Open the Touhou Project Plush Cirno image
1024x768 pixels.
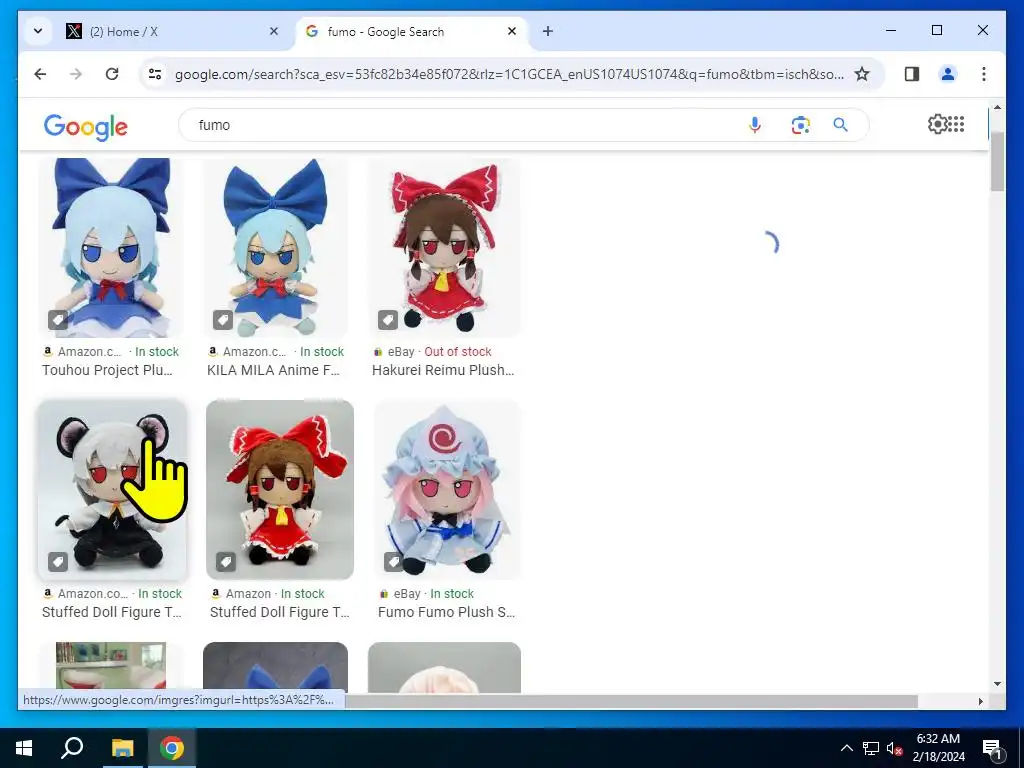tap(111, 248)
